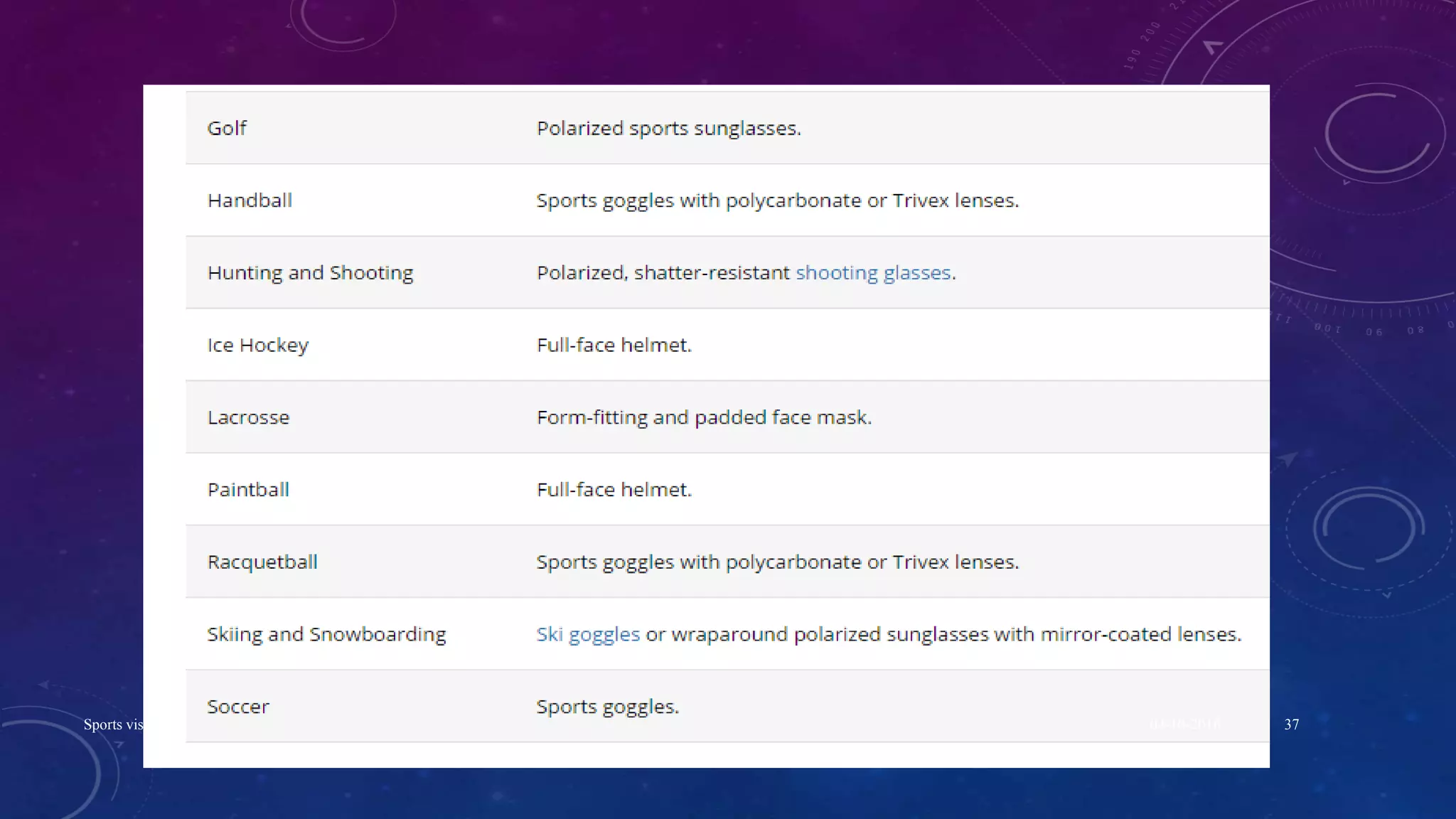Click the Soccer row label
Viewport: 1456px width, 819px height.
(238, 707)
